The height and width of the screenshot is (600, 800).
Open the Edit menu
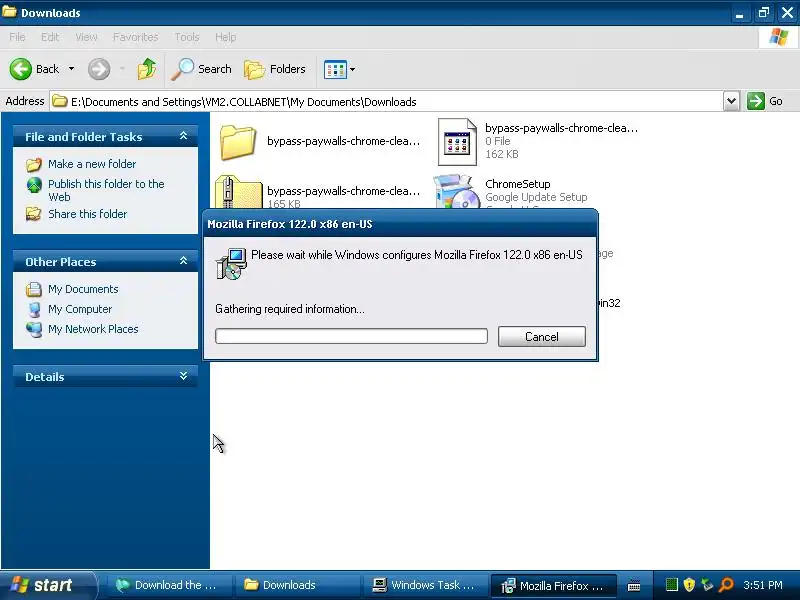click(x=50, y=37)
